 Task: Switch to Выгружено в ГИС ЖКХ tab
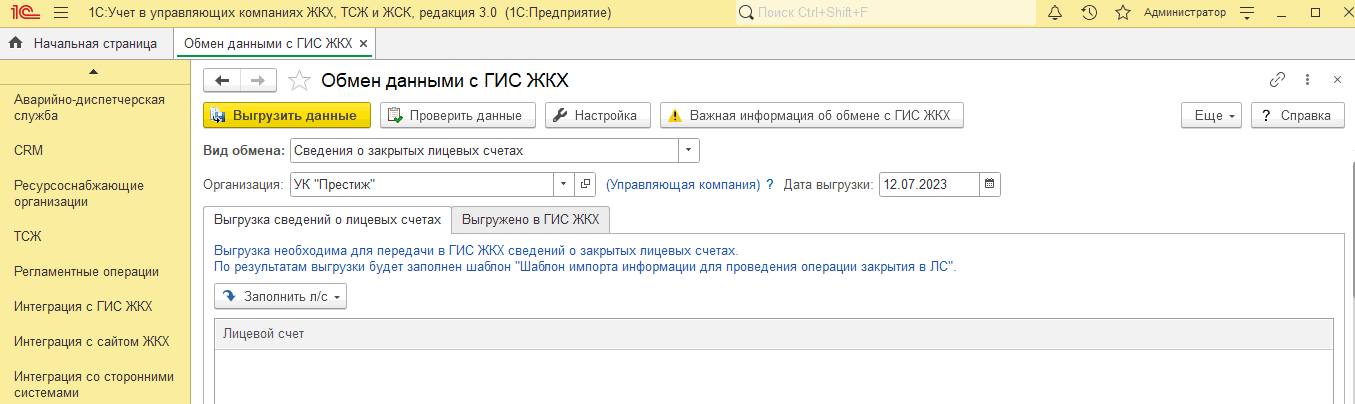pyautogui.click(x=531, y=219)
